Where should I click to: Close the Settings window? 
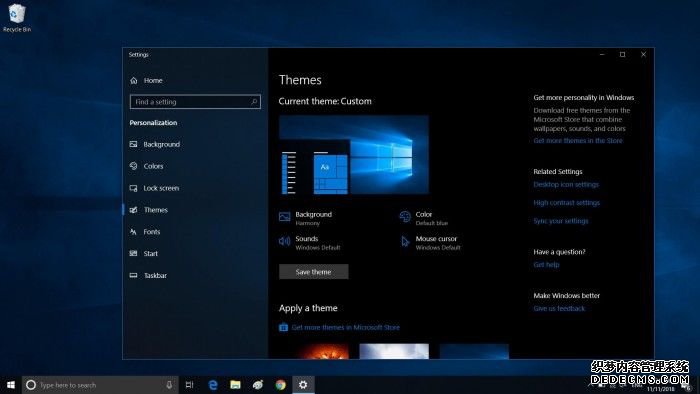(643, 54)
